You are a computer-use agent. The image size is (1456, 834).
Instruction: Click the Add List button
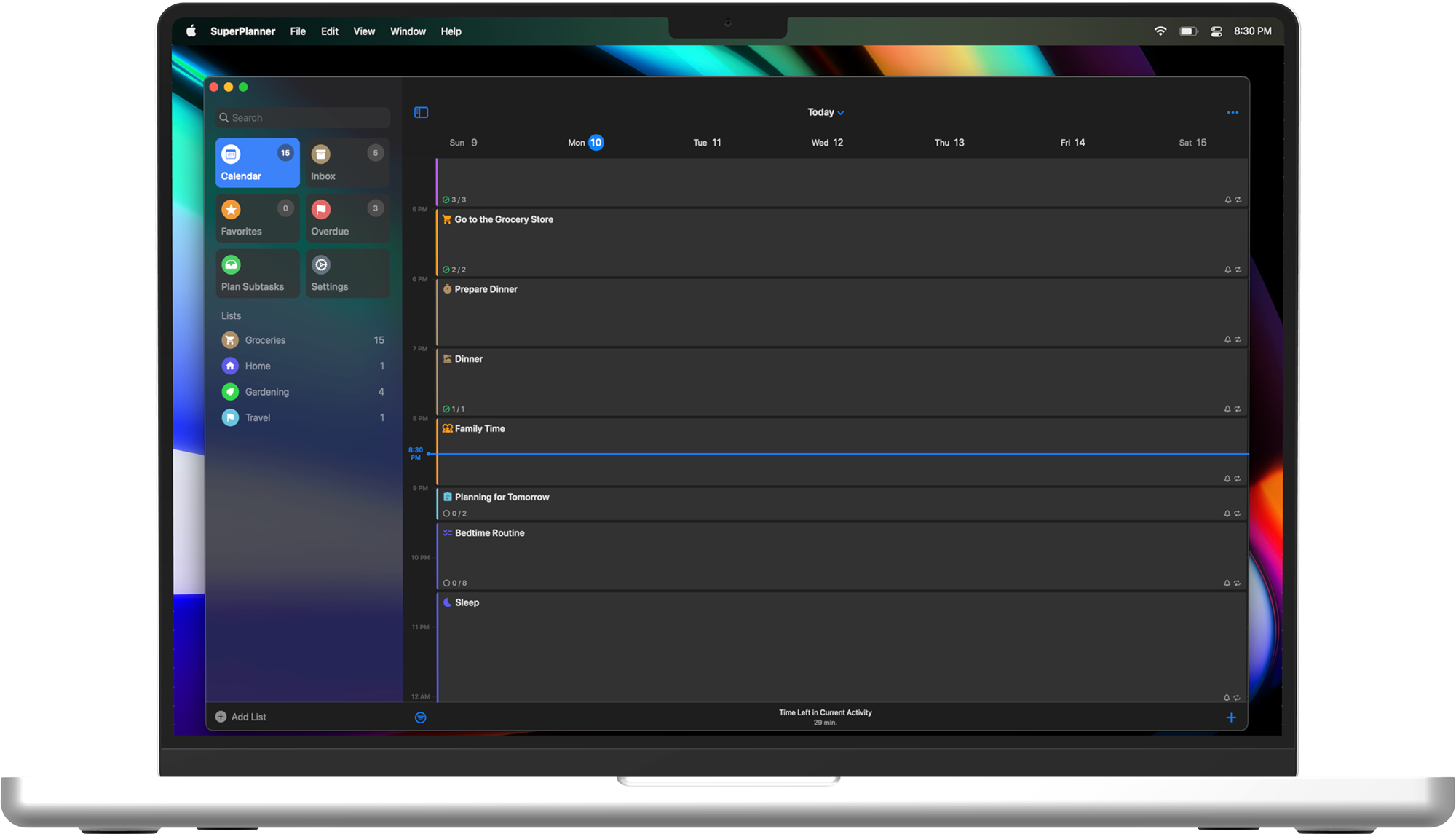[x=241, y=717]
